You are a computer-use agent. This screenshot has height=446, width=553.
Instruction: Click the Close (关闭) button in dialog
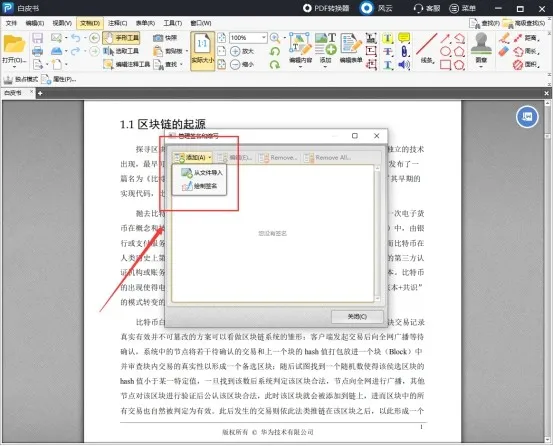(357, 317)
